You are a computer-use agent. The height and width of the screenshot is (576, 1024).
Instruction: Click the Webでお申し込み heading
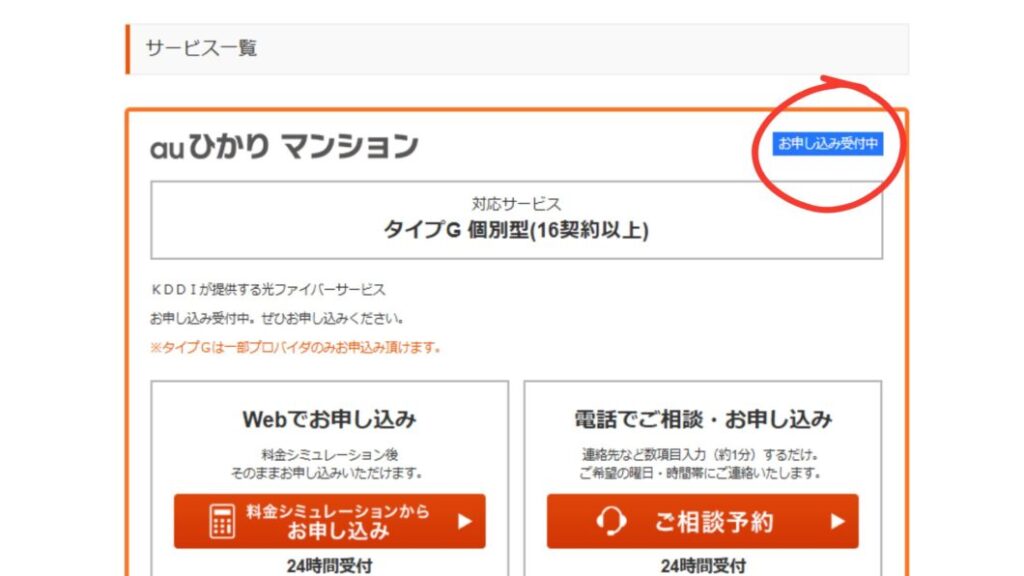[x=329, y=419]
